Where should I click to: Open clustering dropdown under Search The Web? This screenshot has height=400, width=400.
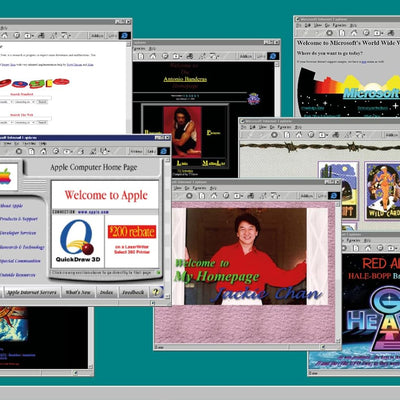point(25,122)
